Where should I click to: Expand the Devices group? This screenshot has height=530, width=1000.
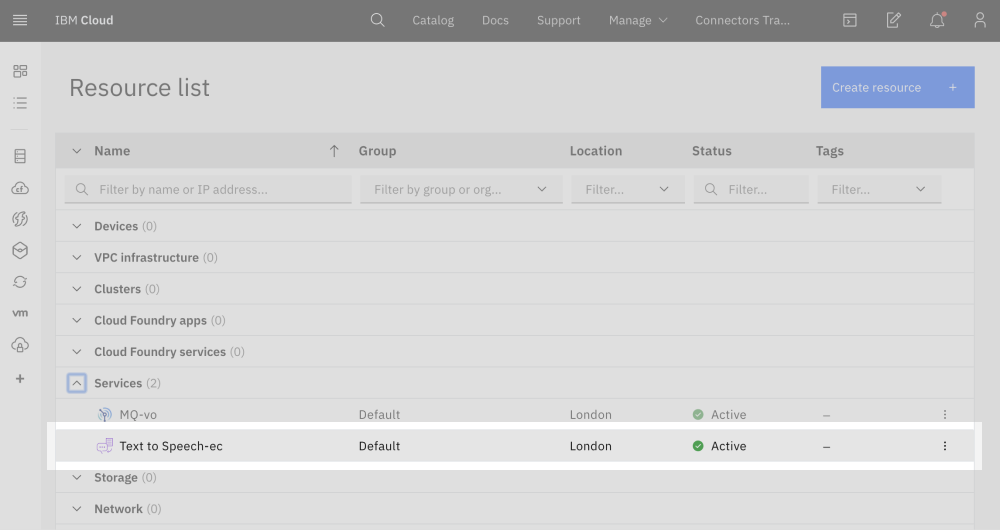click(77, 226)
